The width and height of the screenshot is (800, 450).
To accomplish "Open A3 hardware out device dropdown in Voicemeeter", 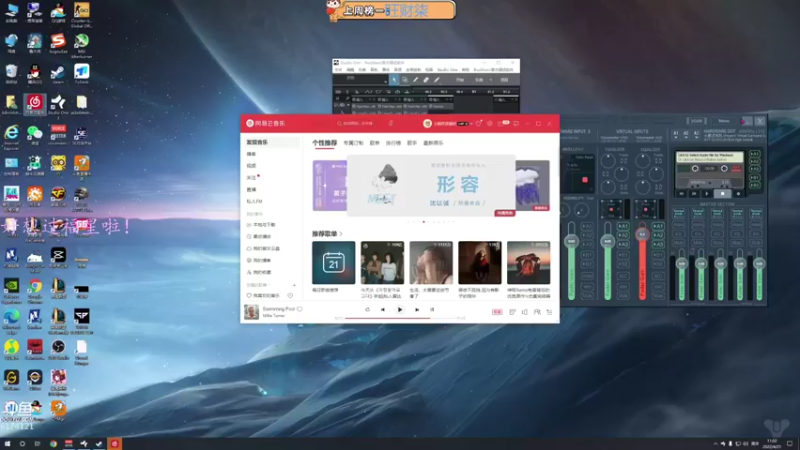I will tap(696, 135).
